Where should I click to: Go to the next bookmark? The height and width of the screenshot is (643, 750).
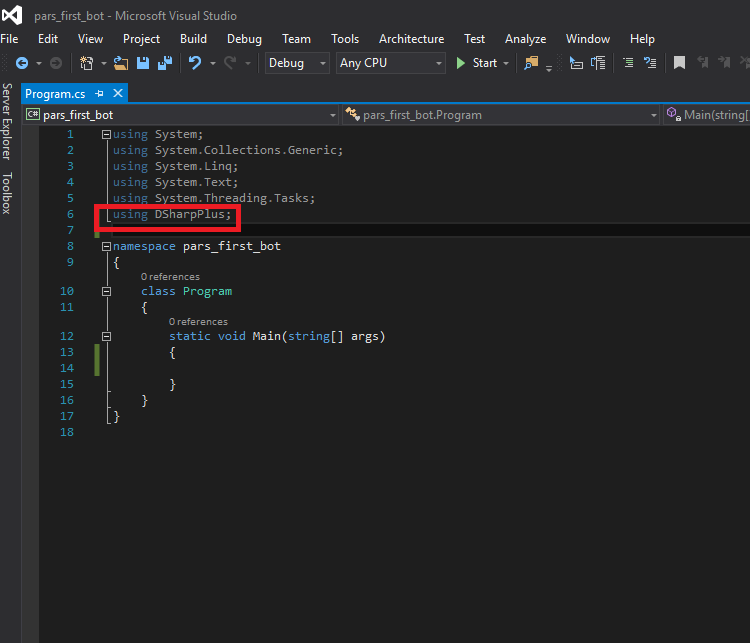pyautogui.click(x=724, y=63)
